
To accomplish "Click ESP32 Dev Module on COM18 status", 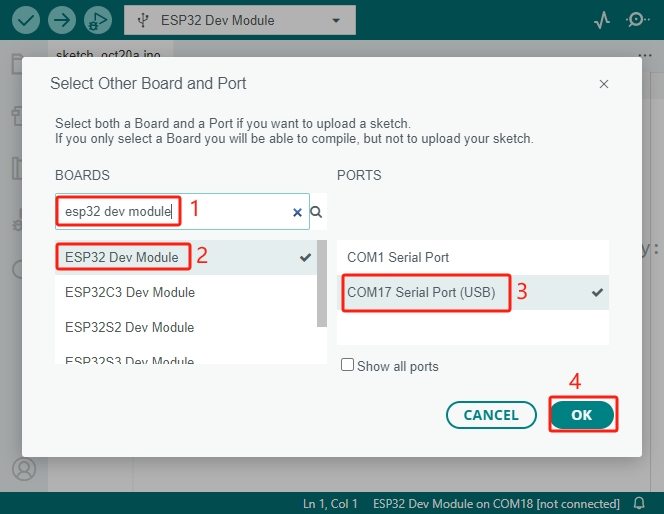I will click(x=496, y=504).
